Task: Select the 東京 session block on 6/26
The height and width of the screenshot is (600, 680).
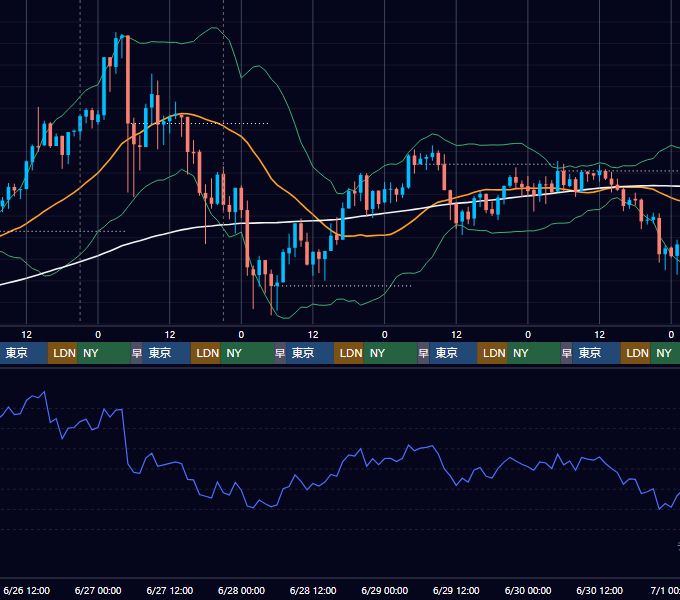Action: [x=23, y=353]
